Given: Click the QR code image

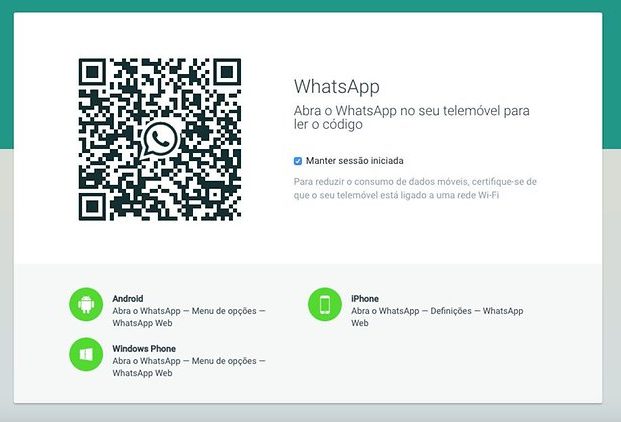Looking at the screenshot, I should pos(160,139).
